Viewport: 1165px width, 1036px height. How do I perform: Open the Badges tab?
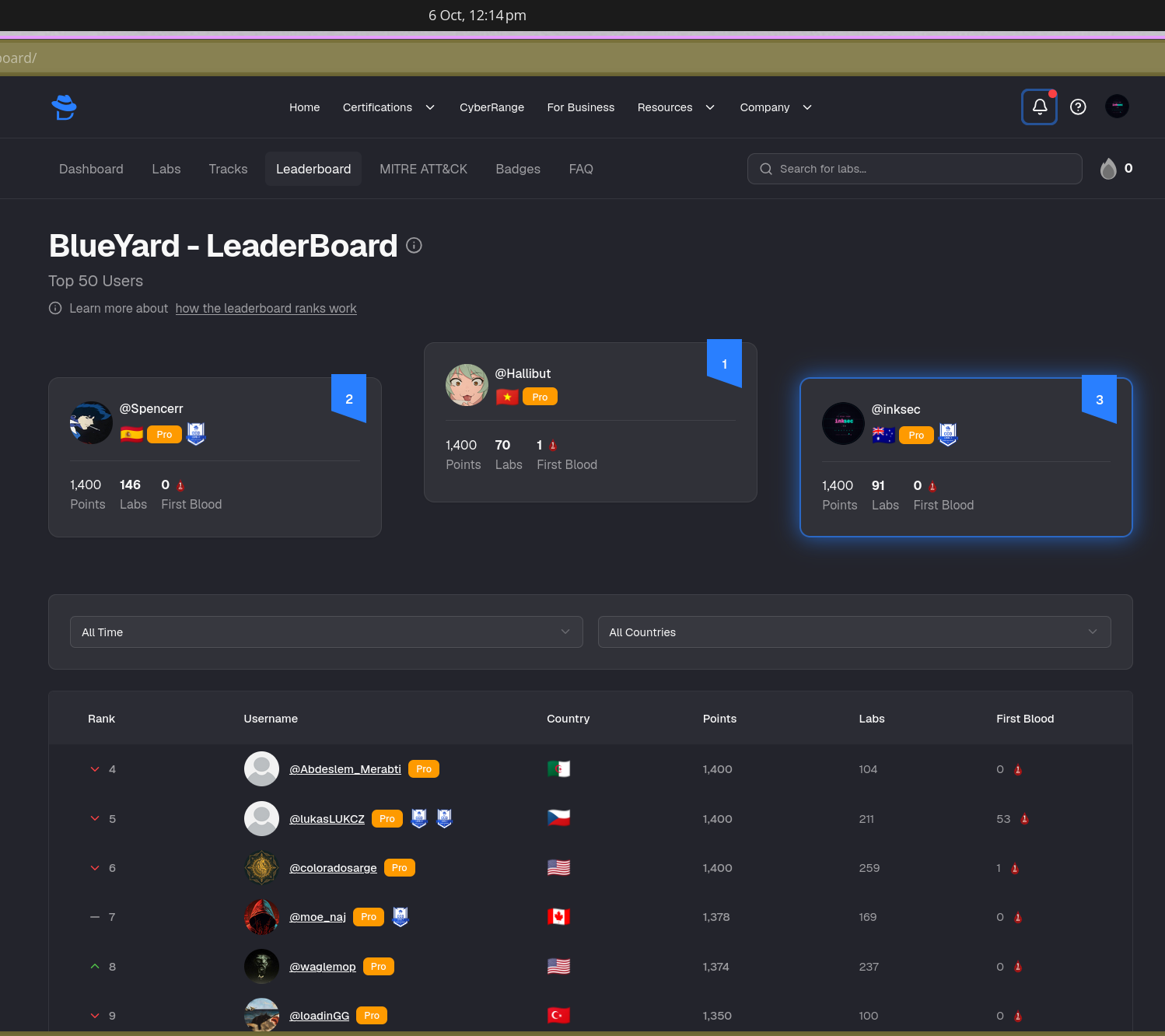tap(518, 169)
